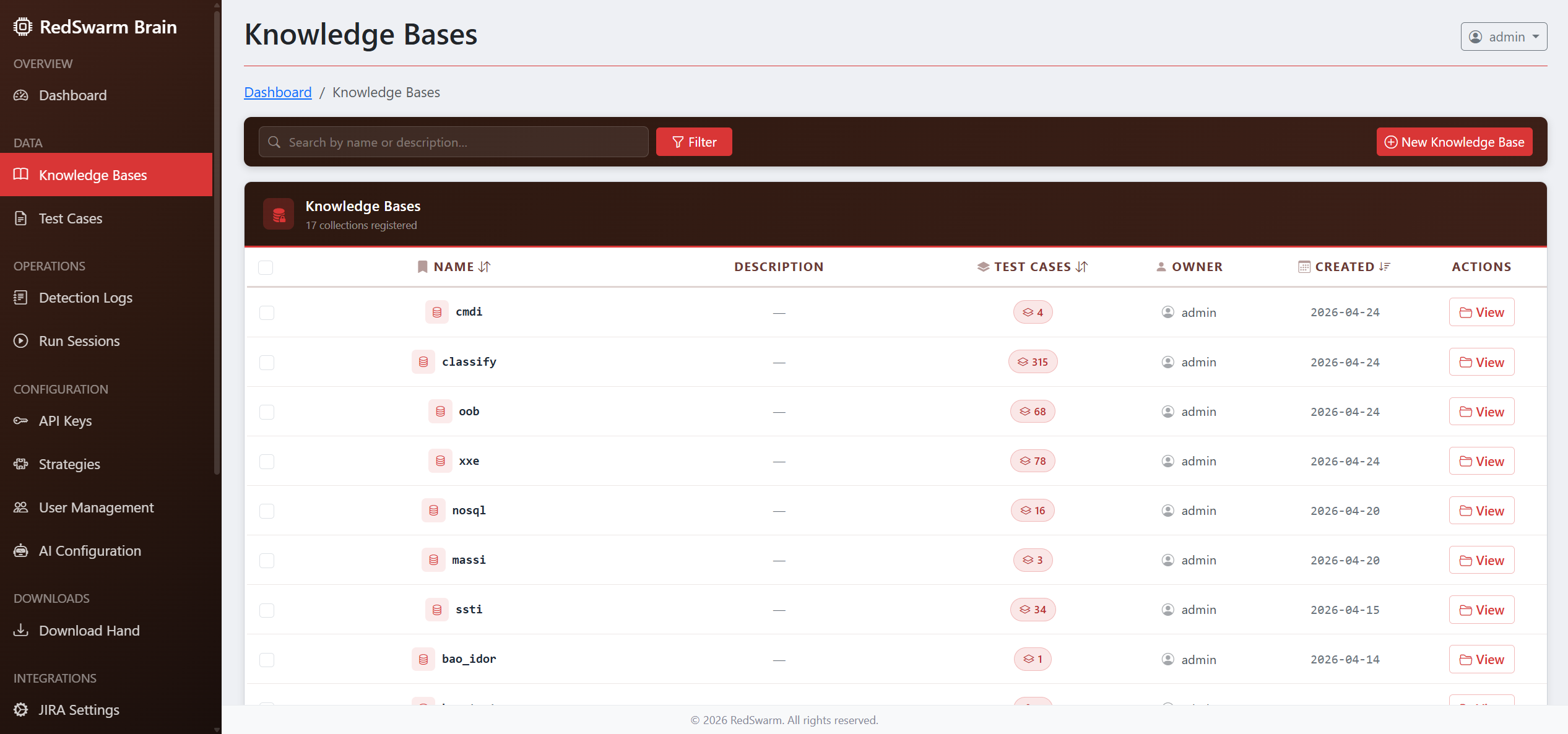
Task: Open Detection Logs from the sidebar
Action: [86, 298]
